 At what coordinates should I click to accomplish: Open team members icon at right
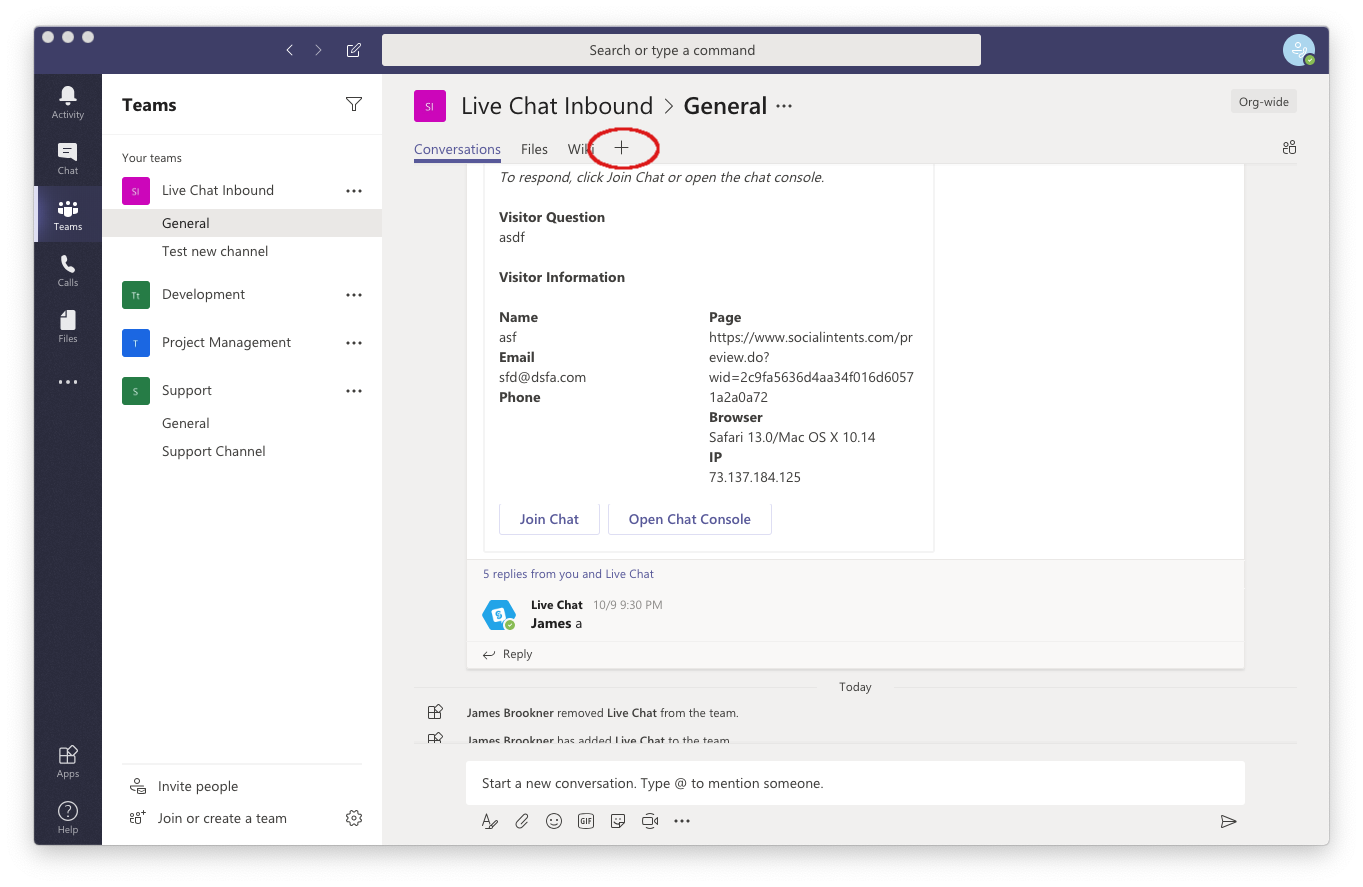(1289, 148)
